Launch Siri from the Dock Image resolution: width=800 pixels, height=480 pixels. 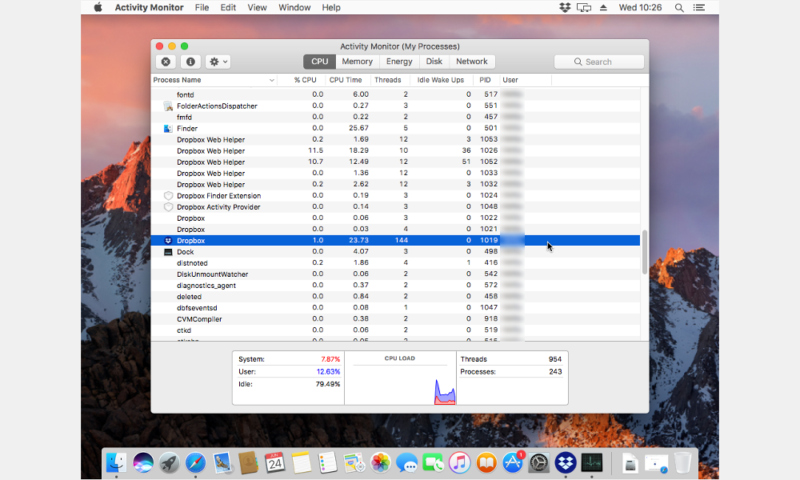click(143, 463)
